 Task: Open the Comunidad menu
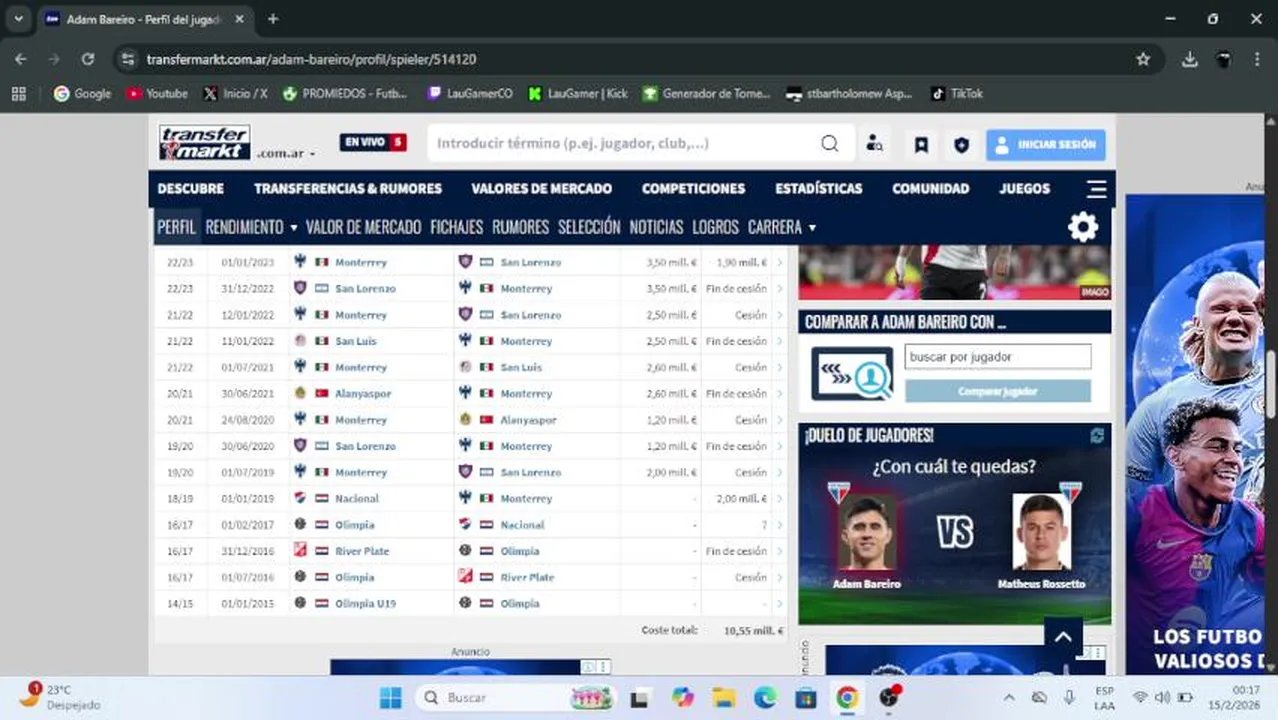pyautogui.click(x=930, y=188)
